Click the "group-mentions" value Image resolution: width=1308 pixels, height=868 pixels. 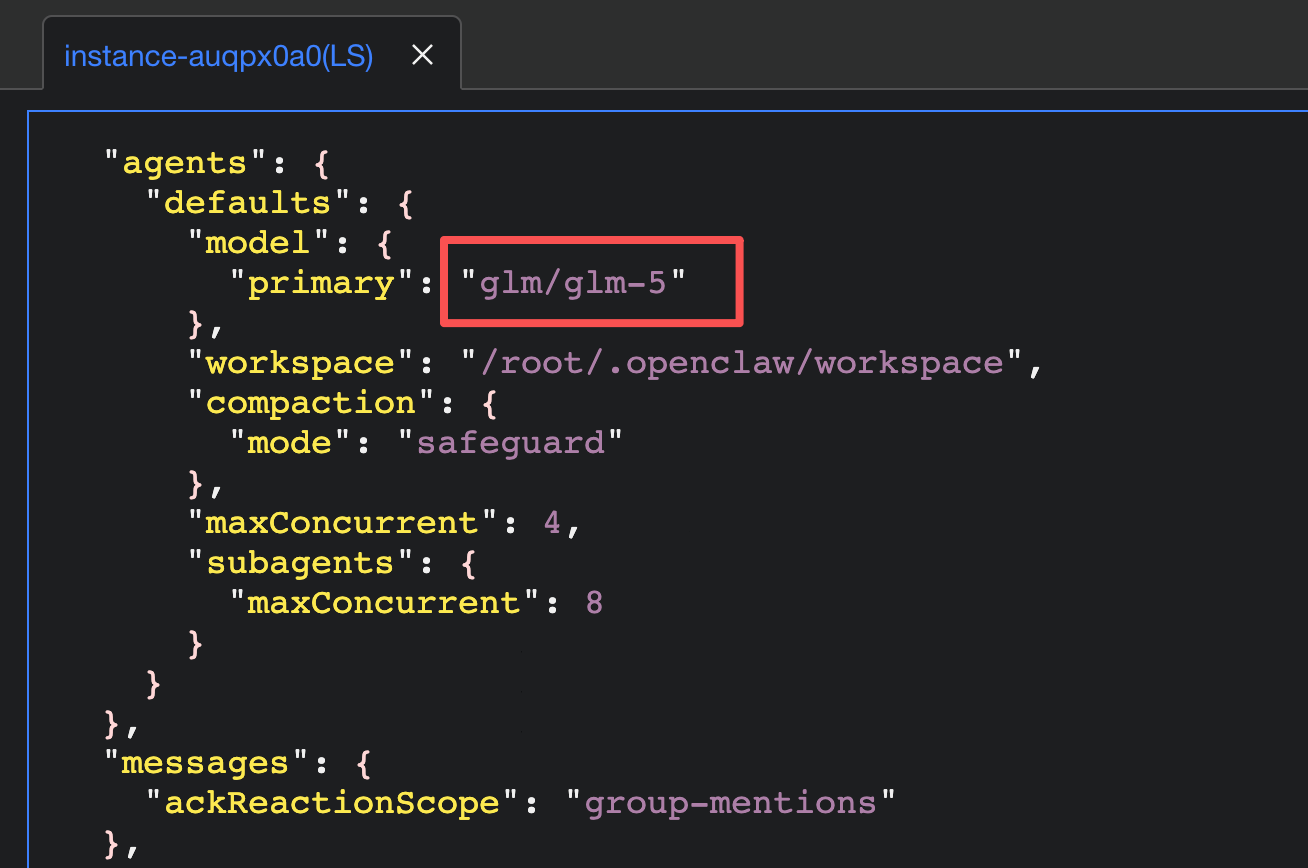click(730, 802)
